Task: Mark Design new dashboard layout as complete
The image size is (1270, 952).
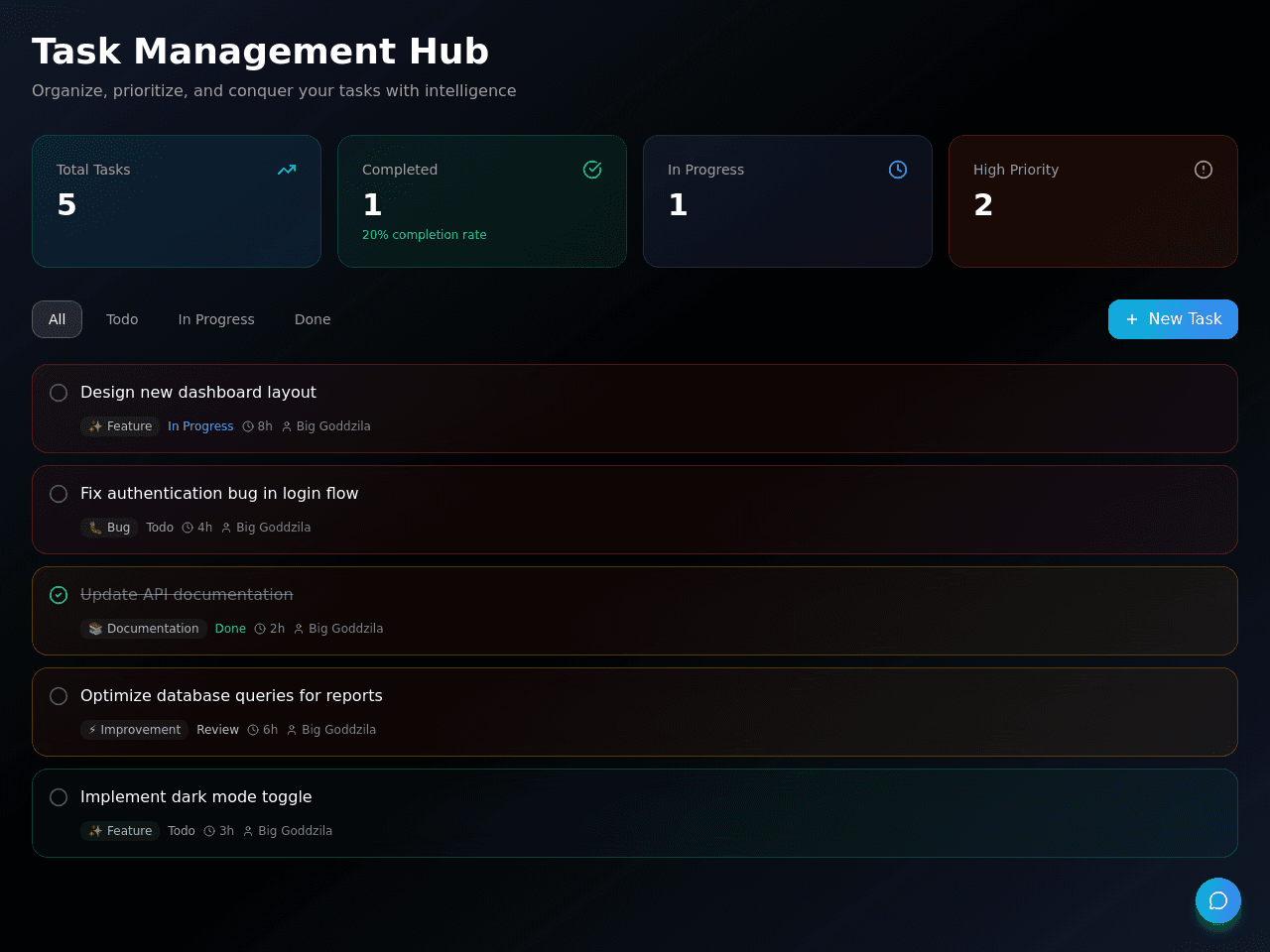Action: pyautogui.click(x=59, y=393)
